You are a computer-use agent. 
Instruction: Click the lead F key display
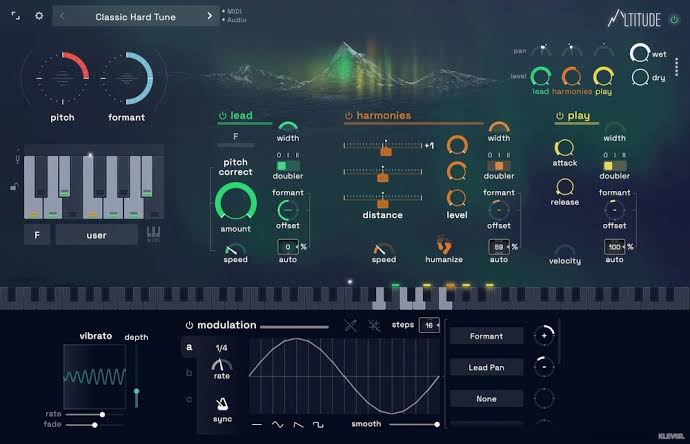pyautogui.click(x=236, y=137)
